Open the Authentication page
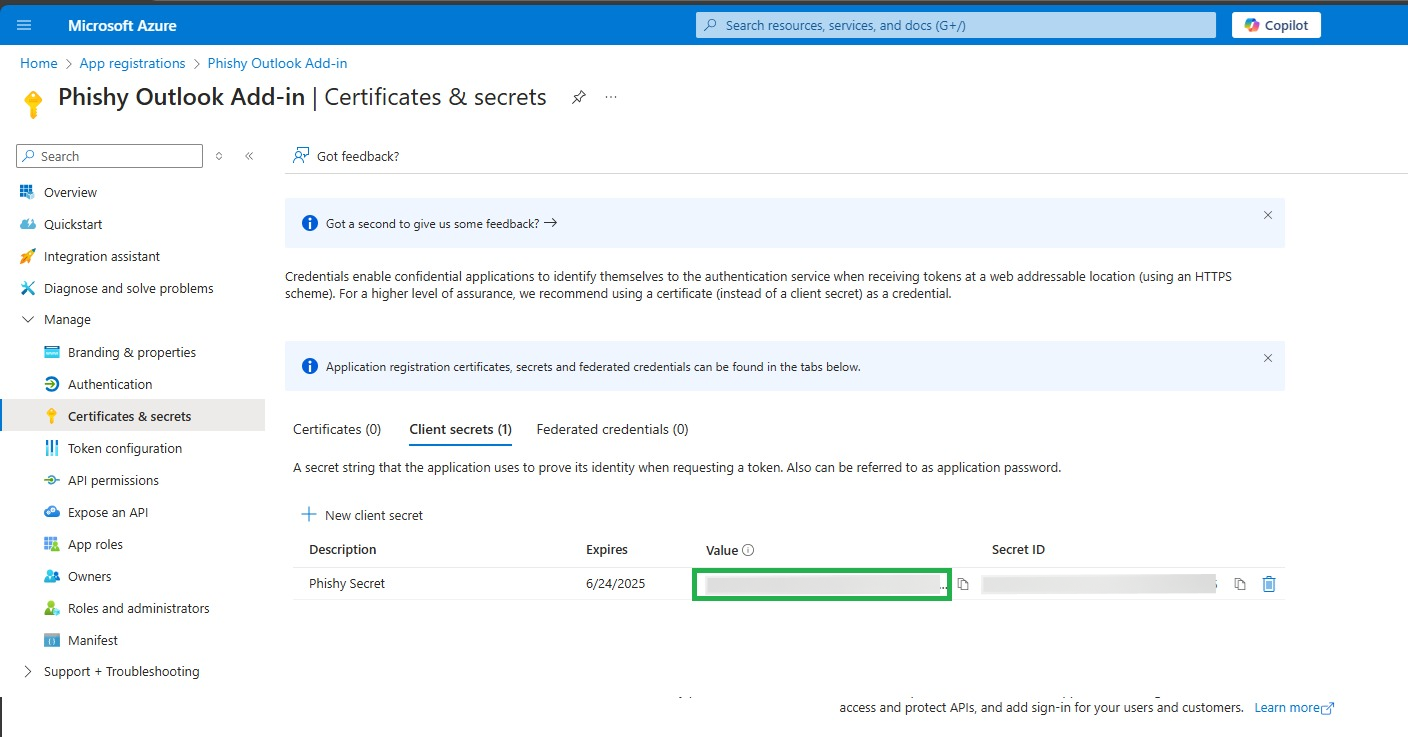 tap(110, 384)
